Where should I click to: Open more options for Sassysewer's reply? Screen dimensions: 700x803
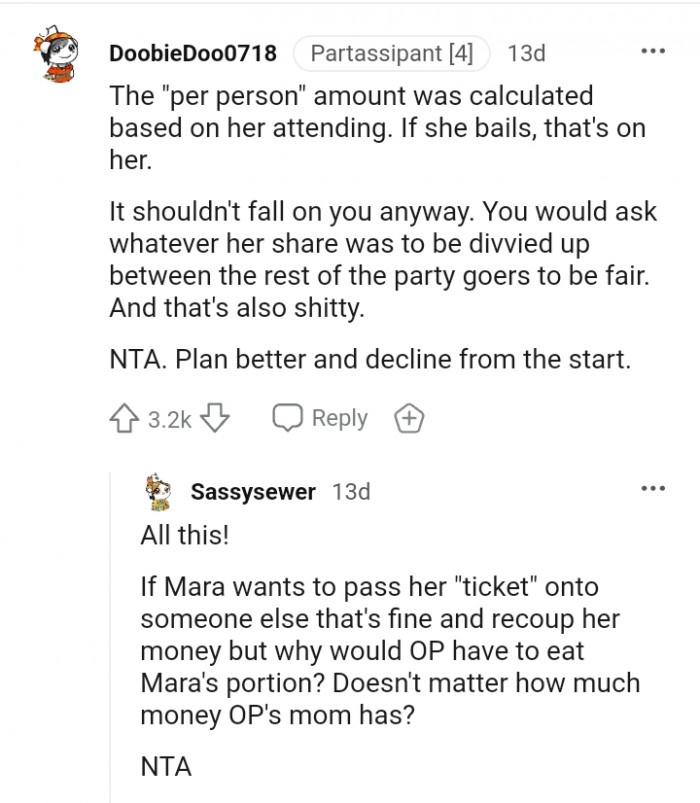[652, 490]
